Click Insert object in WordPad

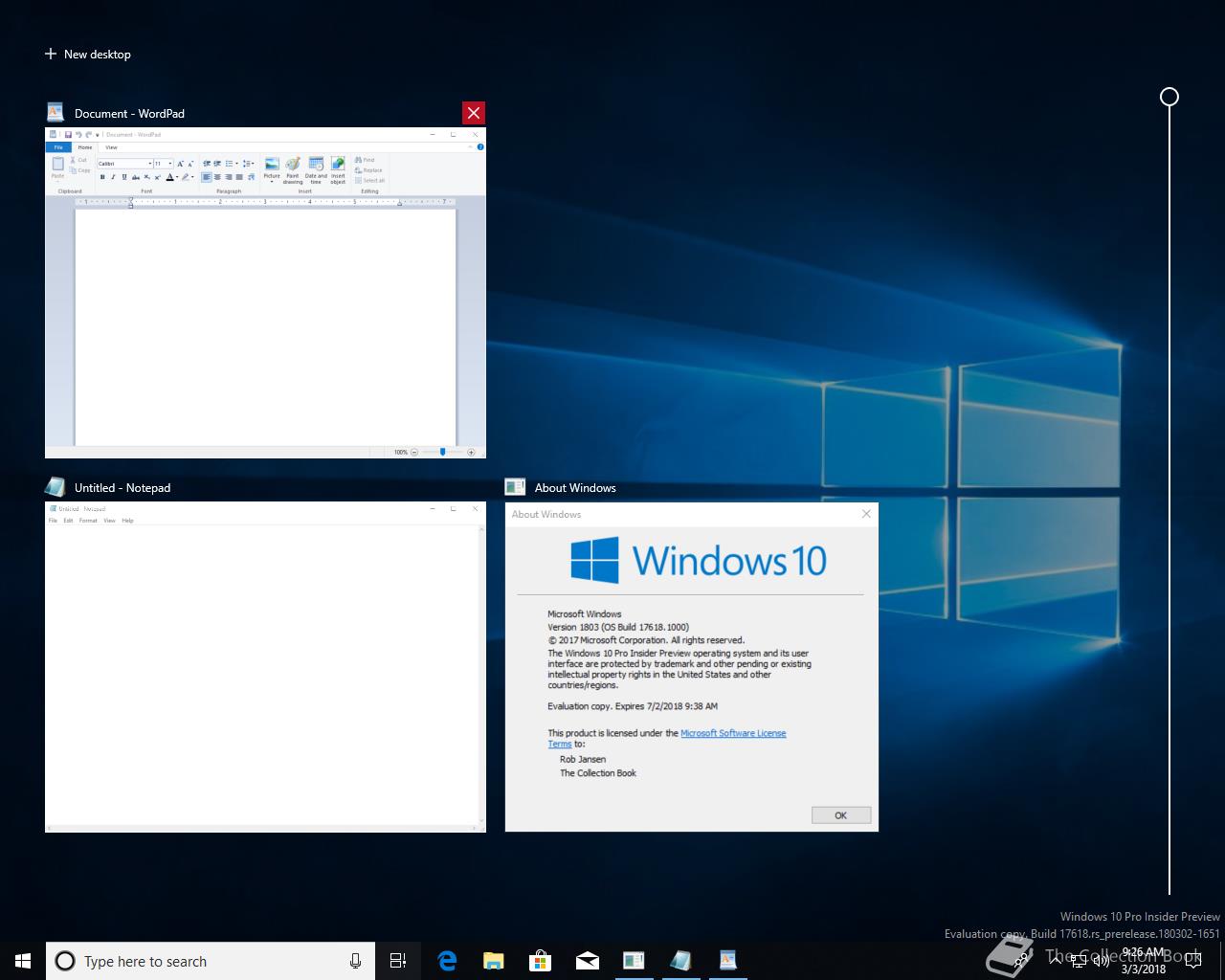click(338, 170)
